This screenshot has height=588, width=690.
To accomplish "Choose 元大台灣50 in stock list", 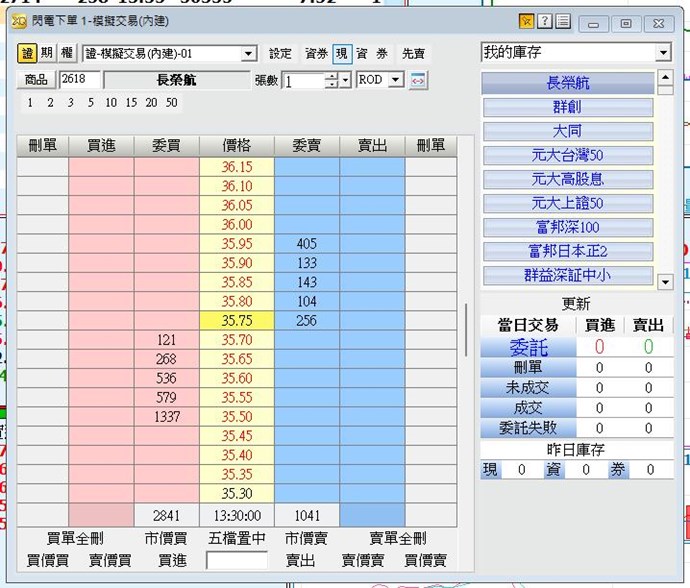I will tap(568, 156).
